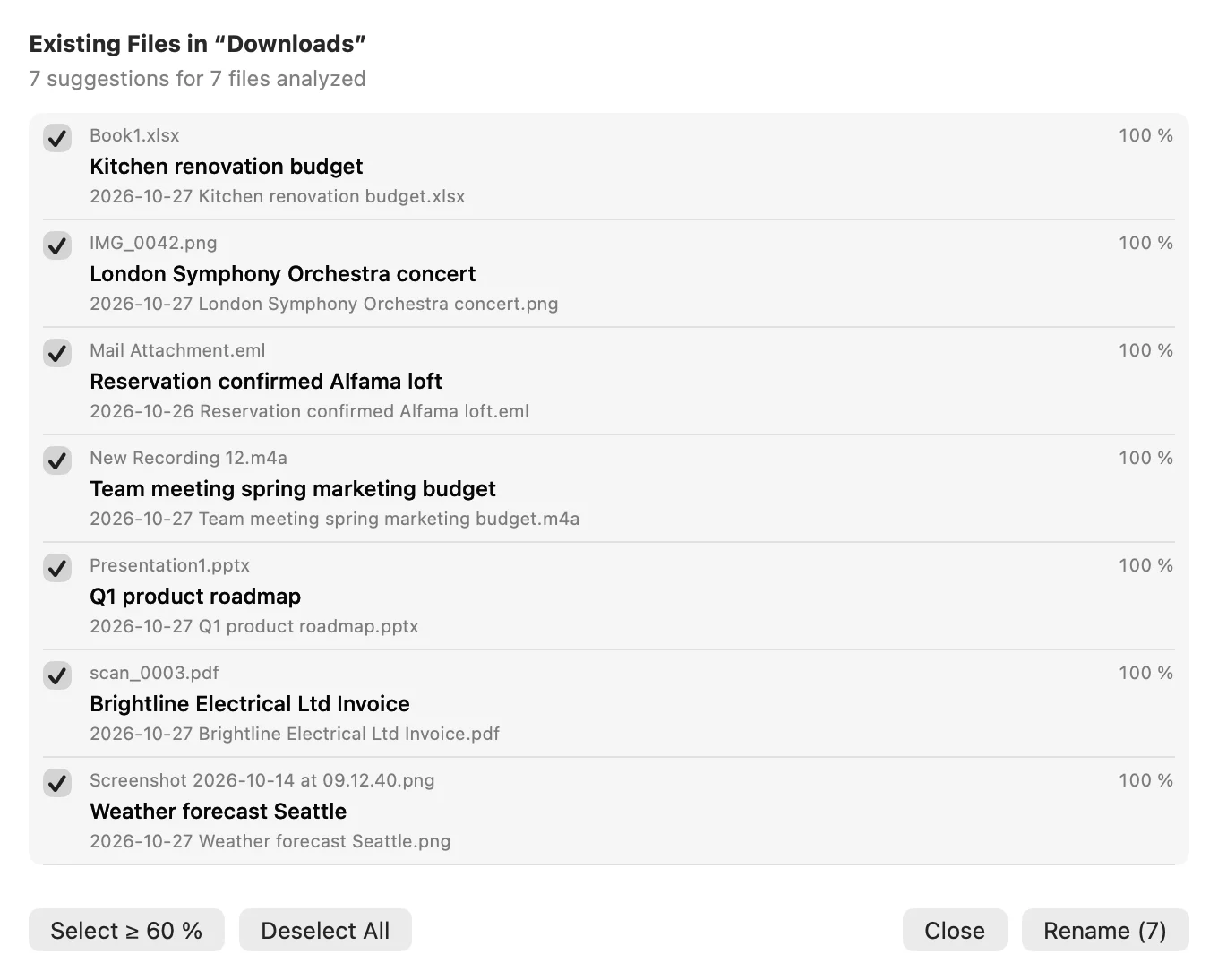This screenshot has height=980, width=1218.
Task: Toggle the Presentation1.pptx checkbox
Action: 57,568
